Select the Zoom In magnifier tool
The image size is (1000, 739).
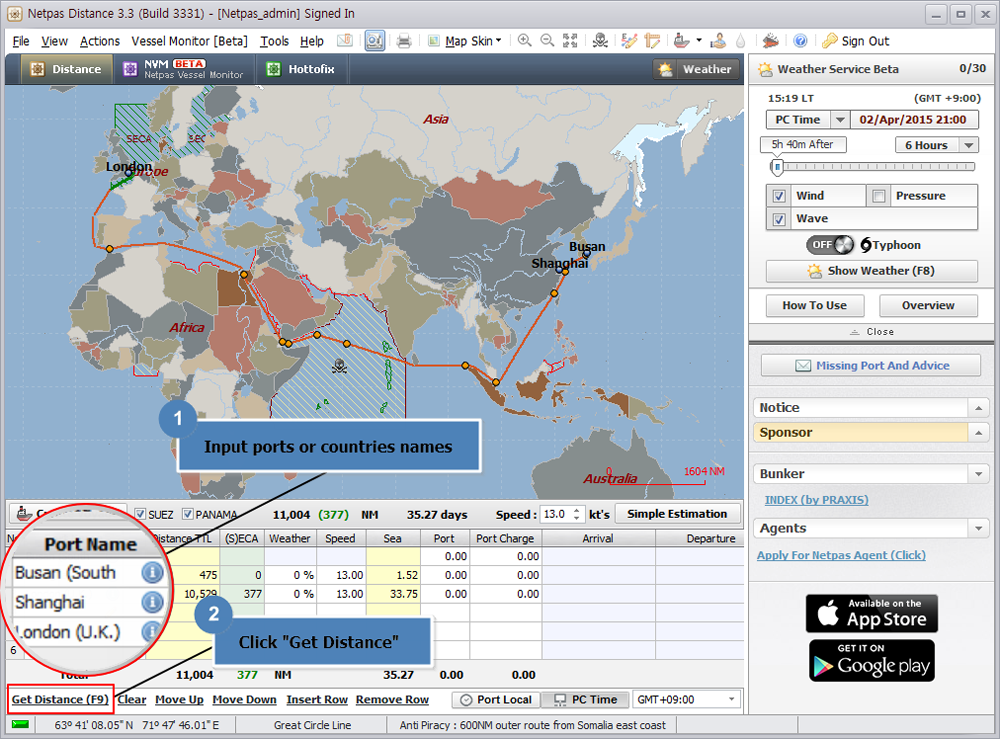pyautogui.click(x=525, y=40)
